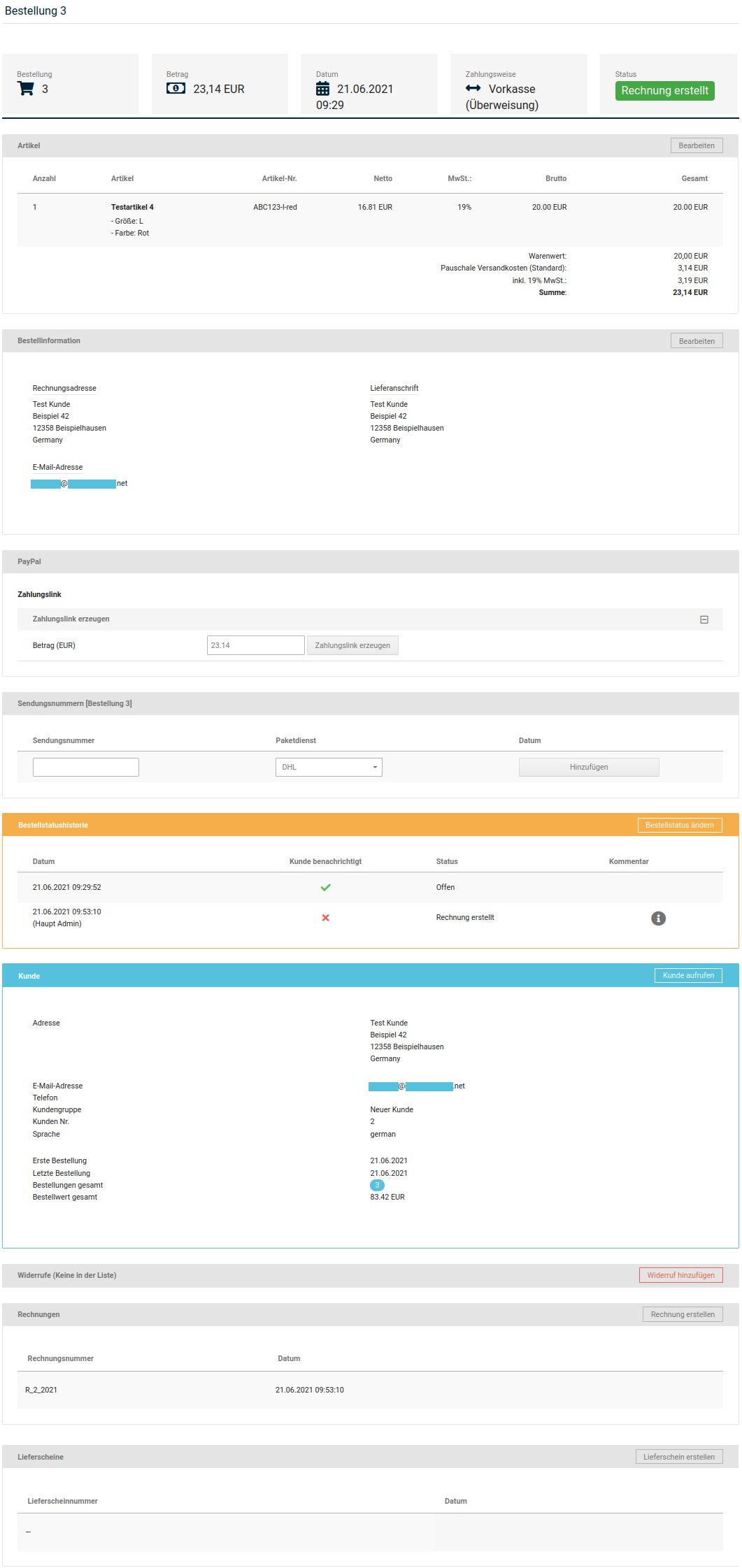
Task: Add a revocation with Widerruf hinzufügen
Action: [x=680, y=1275]
